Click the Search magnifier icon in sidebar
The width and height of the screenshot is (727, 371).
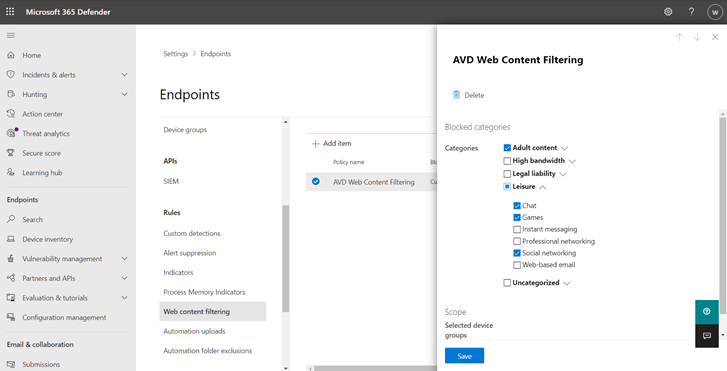[x=11, y=219]
